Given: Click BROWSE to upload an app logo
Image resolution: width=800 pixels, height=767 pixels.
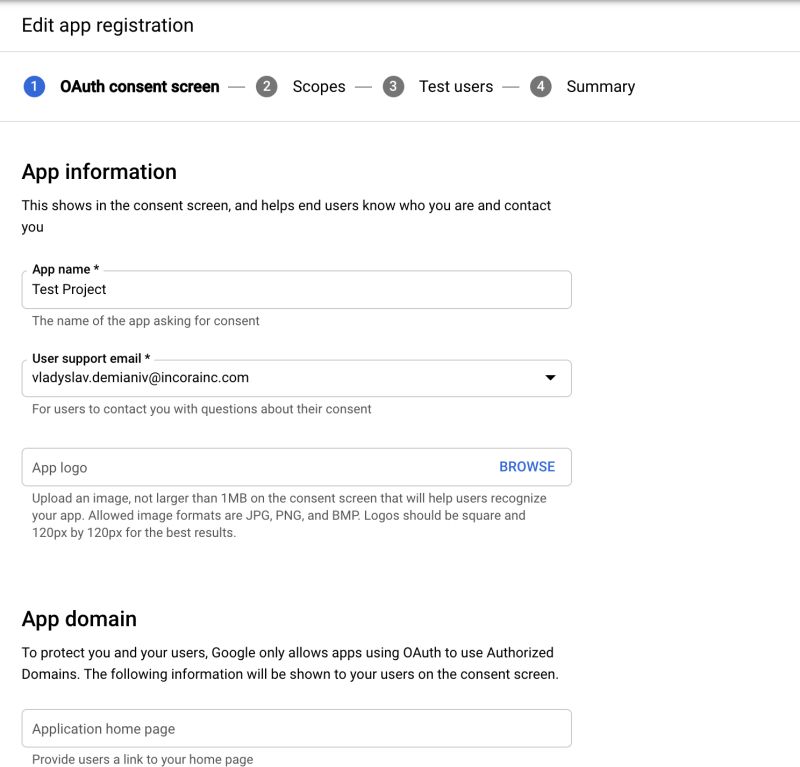Looking at the screenshot, I should [527, 466].
